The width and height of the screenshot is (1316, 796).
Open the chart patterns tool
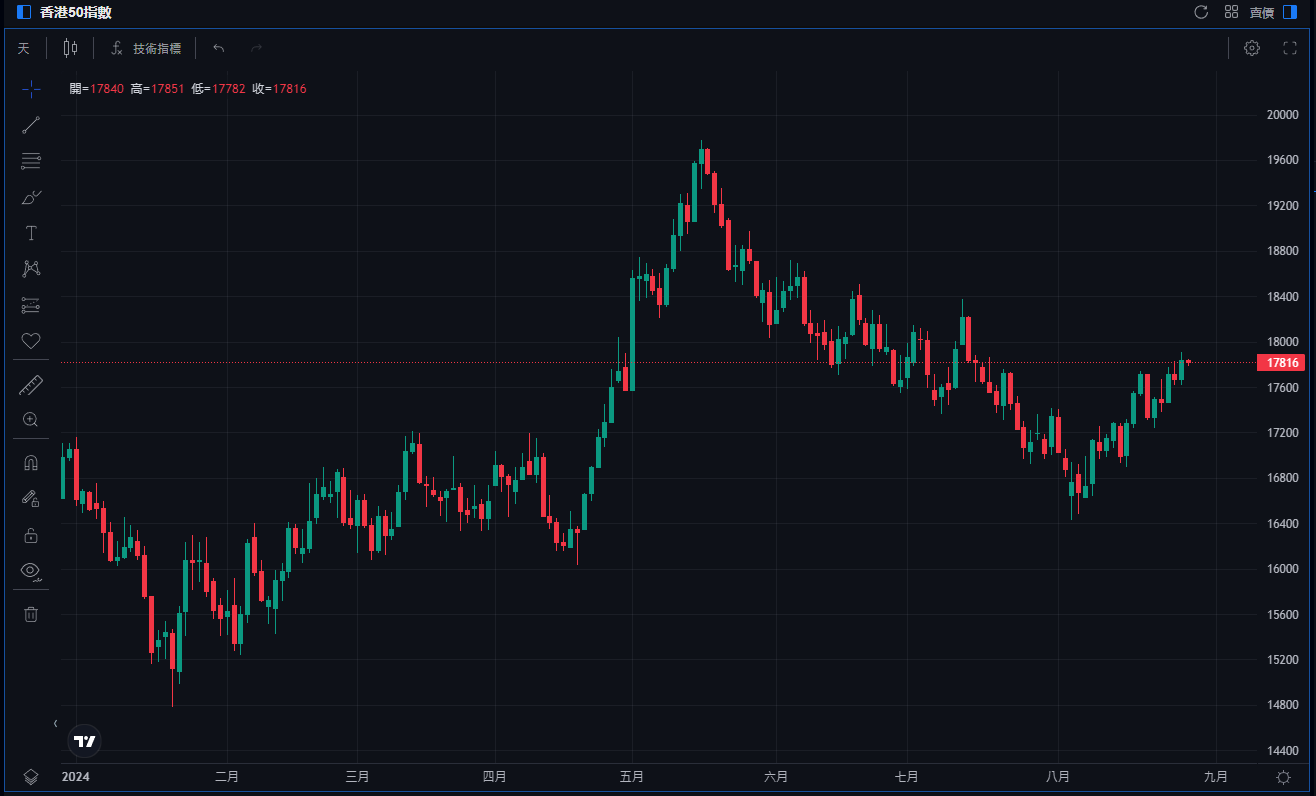tap(31, 269)
